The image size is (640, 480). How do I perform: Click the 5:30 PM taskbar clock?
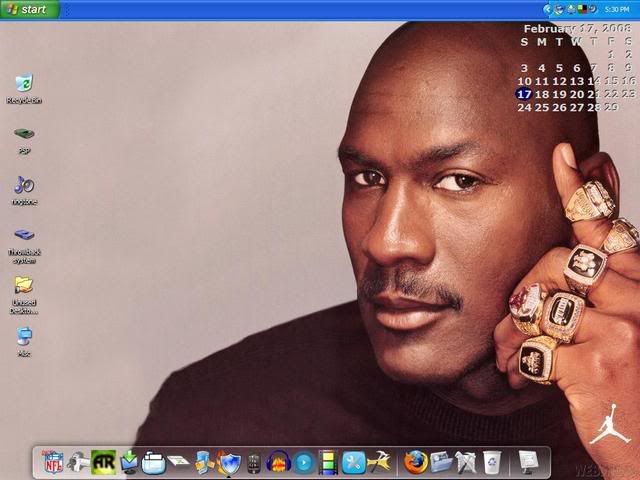[x=617, y=9]
